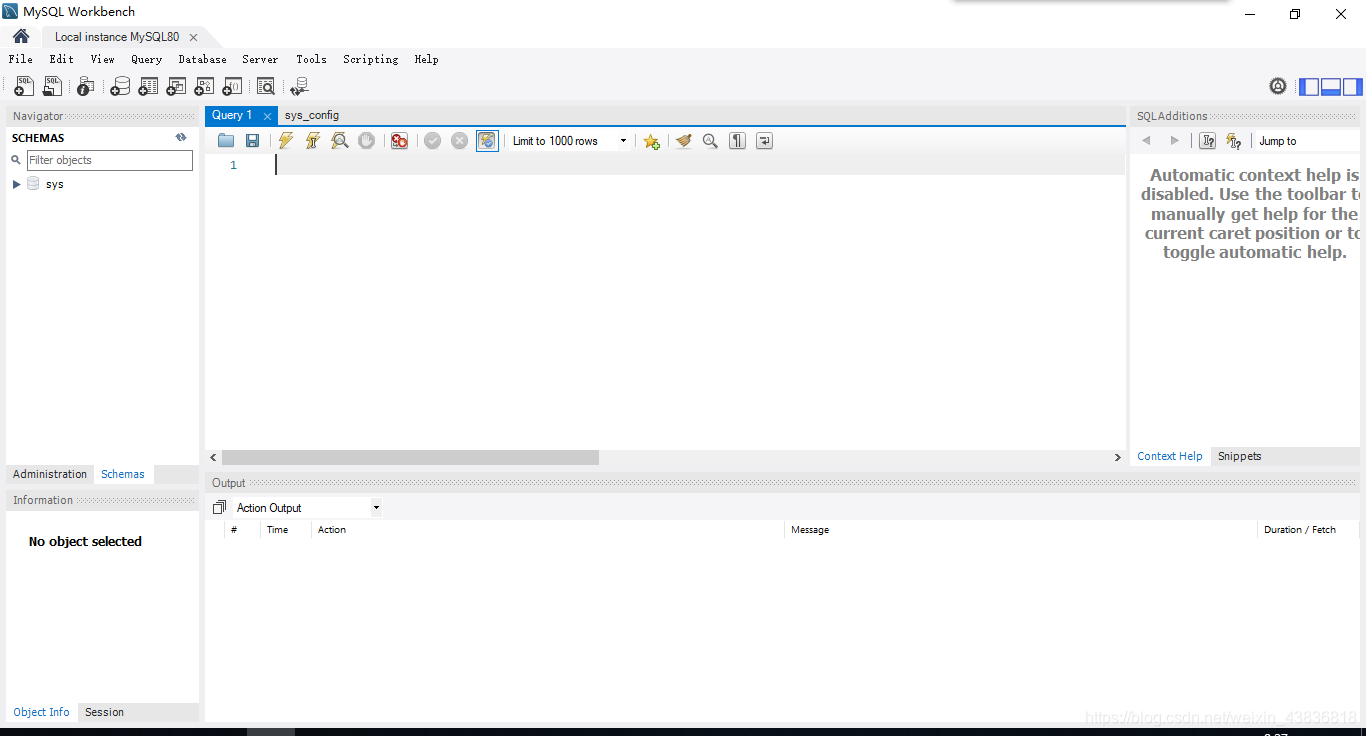Run EXPLAIN on the current statement
The height and width of the screenshot is (736, 1366).
340,141
